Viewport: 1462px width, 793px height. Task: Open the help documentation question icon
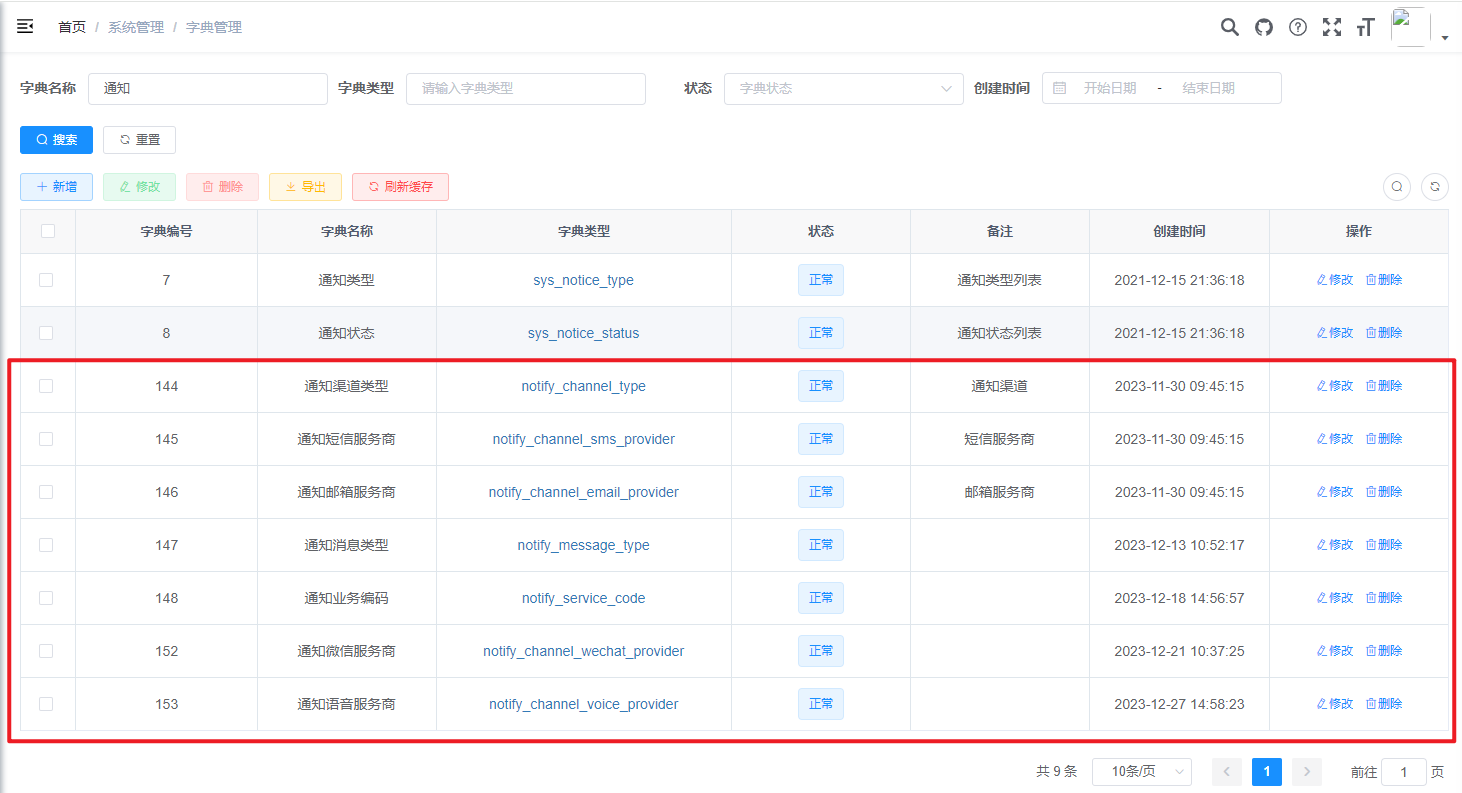1298,27
